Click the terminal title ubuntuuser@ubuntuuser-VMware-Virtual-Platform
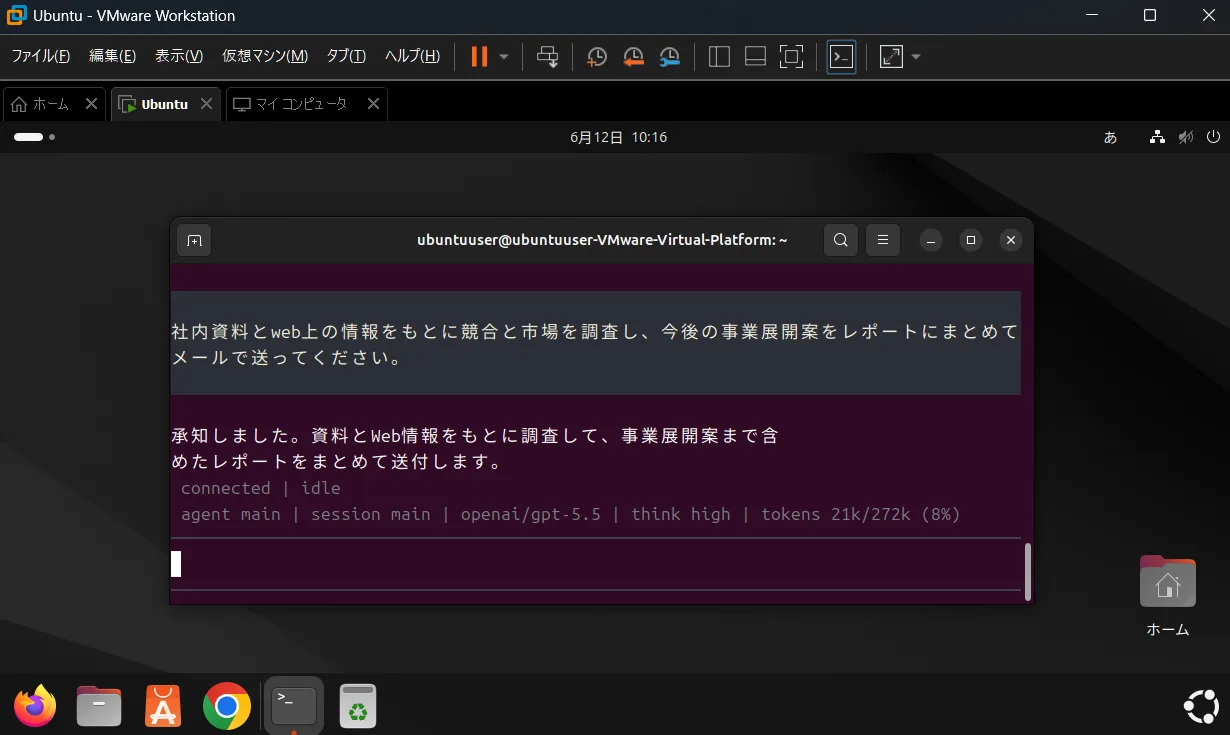 pos(602,240)
